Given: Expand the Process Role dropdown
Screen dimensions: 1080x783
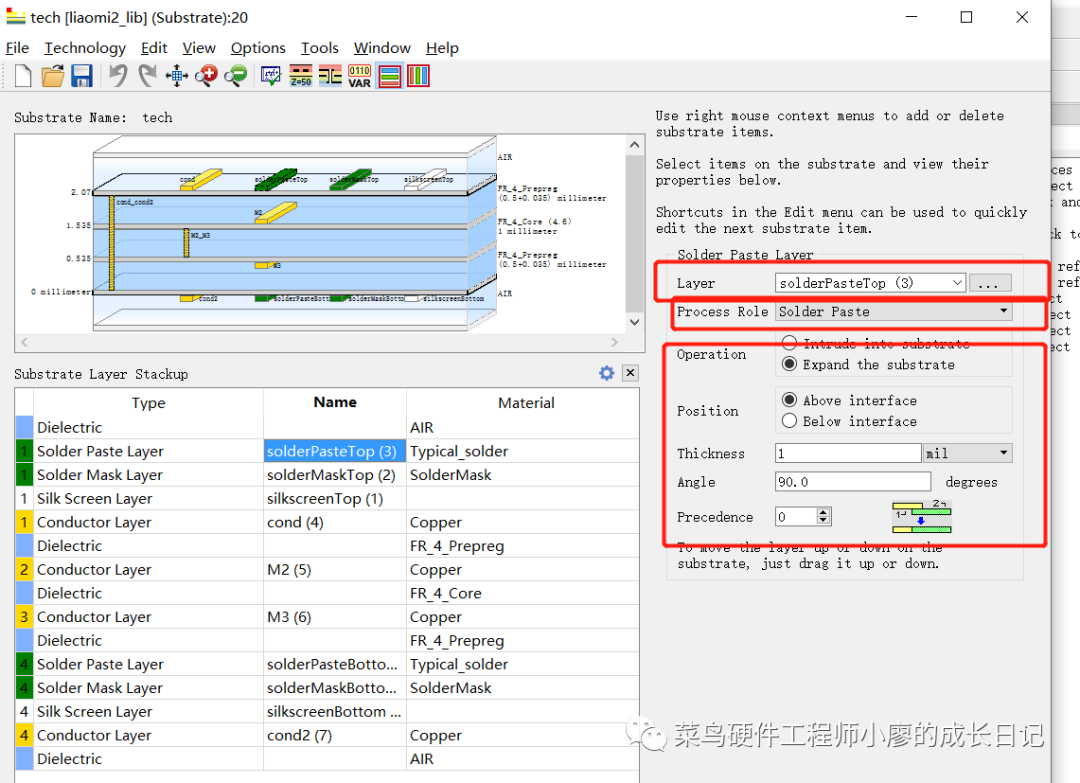Looking at the screenshot, I should (x=894, y=312).
